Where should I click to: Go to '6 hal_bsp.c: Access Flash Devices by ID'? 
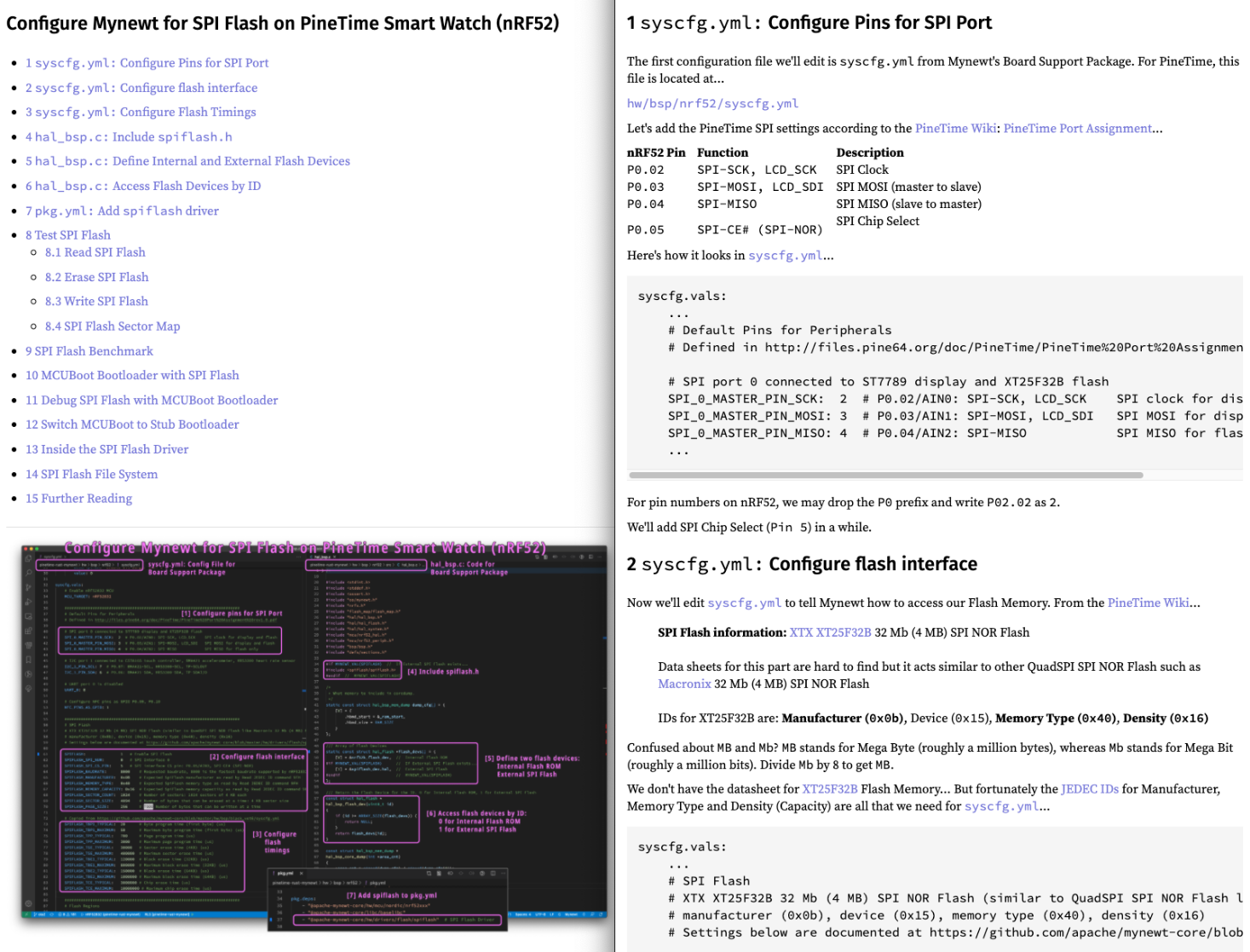(x=143, y=187)
